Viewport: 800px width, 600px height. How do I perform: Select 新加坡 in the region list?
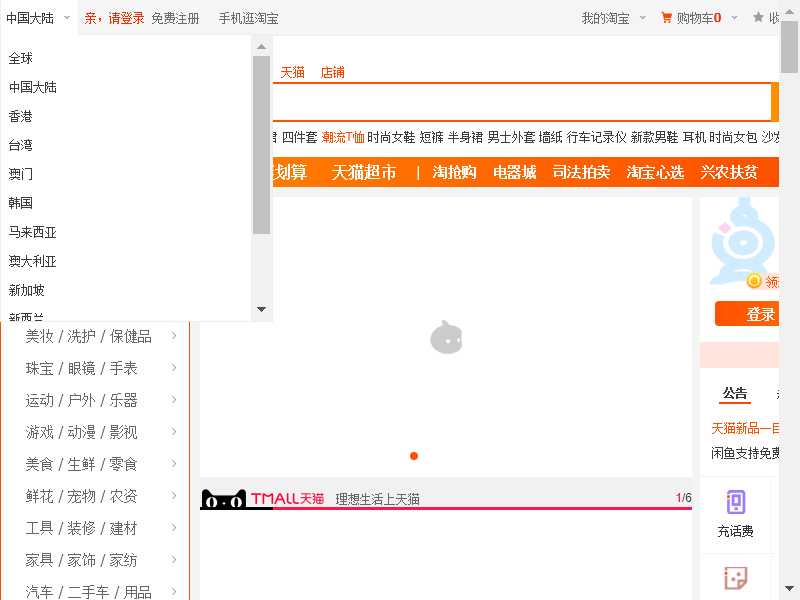click(x=27, y=290)
